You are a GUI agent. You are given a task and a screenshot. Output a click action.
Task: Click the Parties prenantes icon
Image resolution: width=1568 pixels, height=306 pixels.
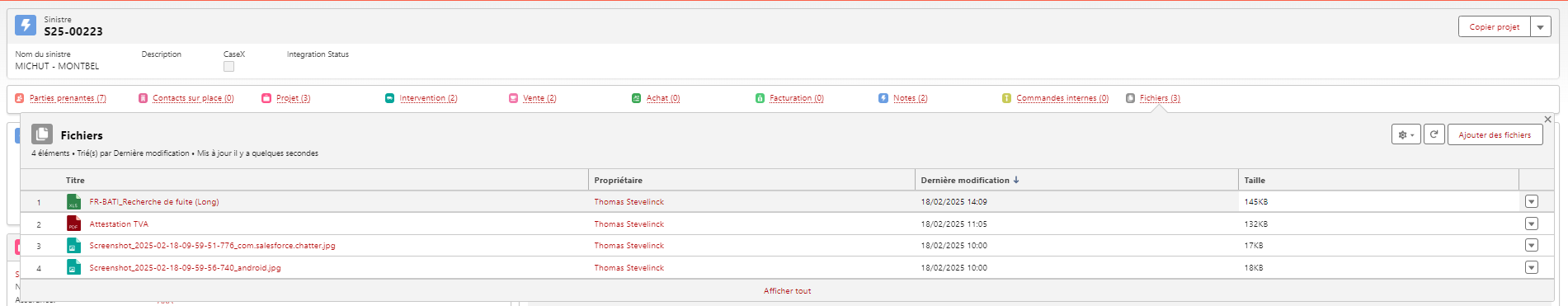click(20, 98)
